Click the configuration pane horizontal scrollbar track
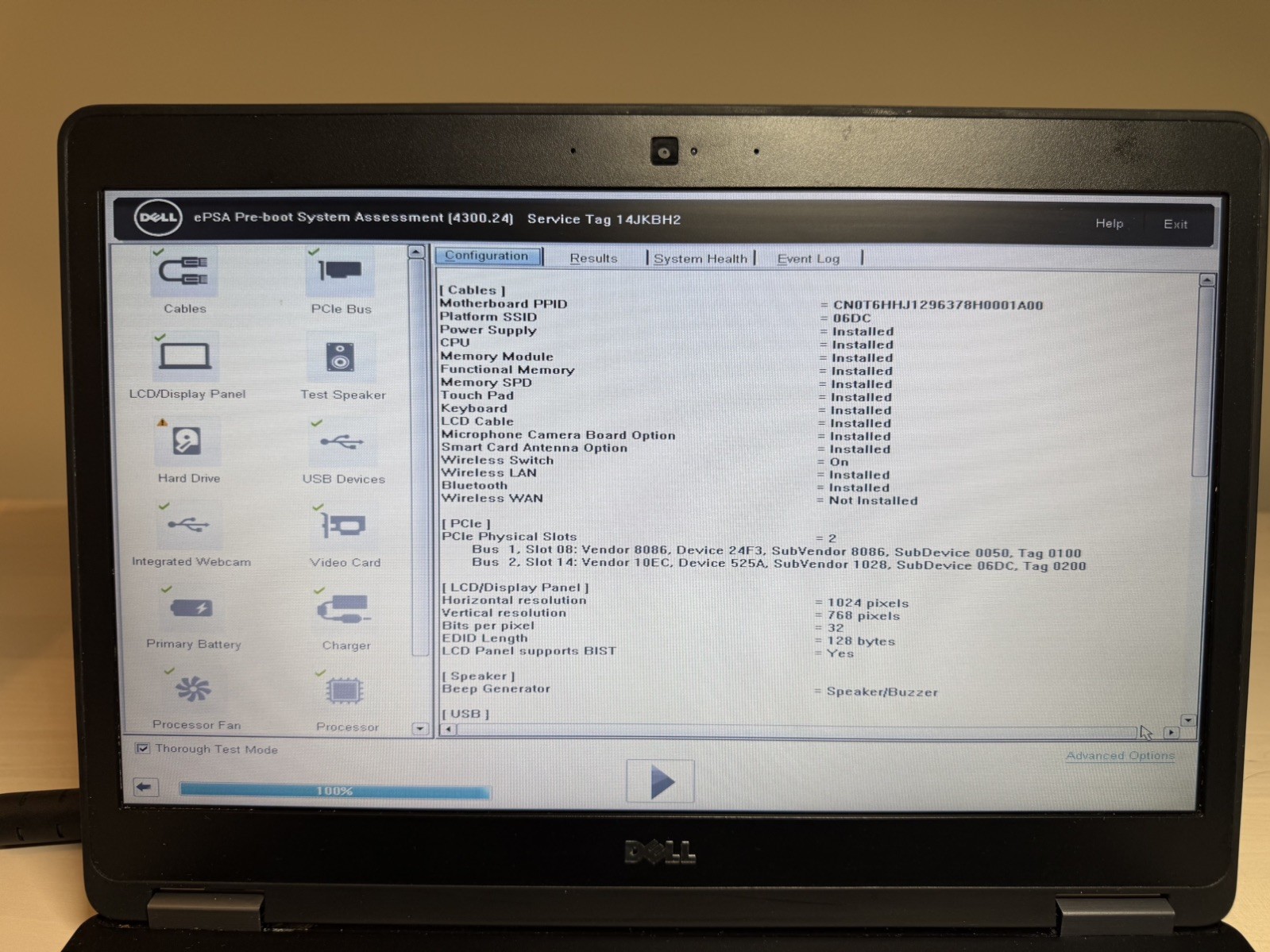 coord(796,731)
